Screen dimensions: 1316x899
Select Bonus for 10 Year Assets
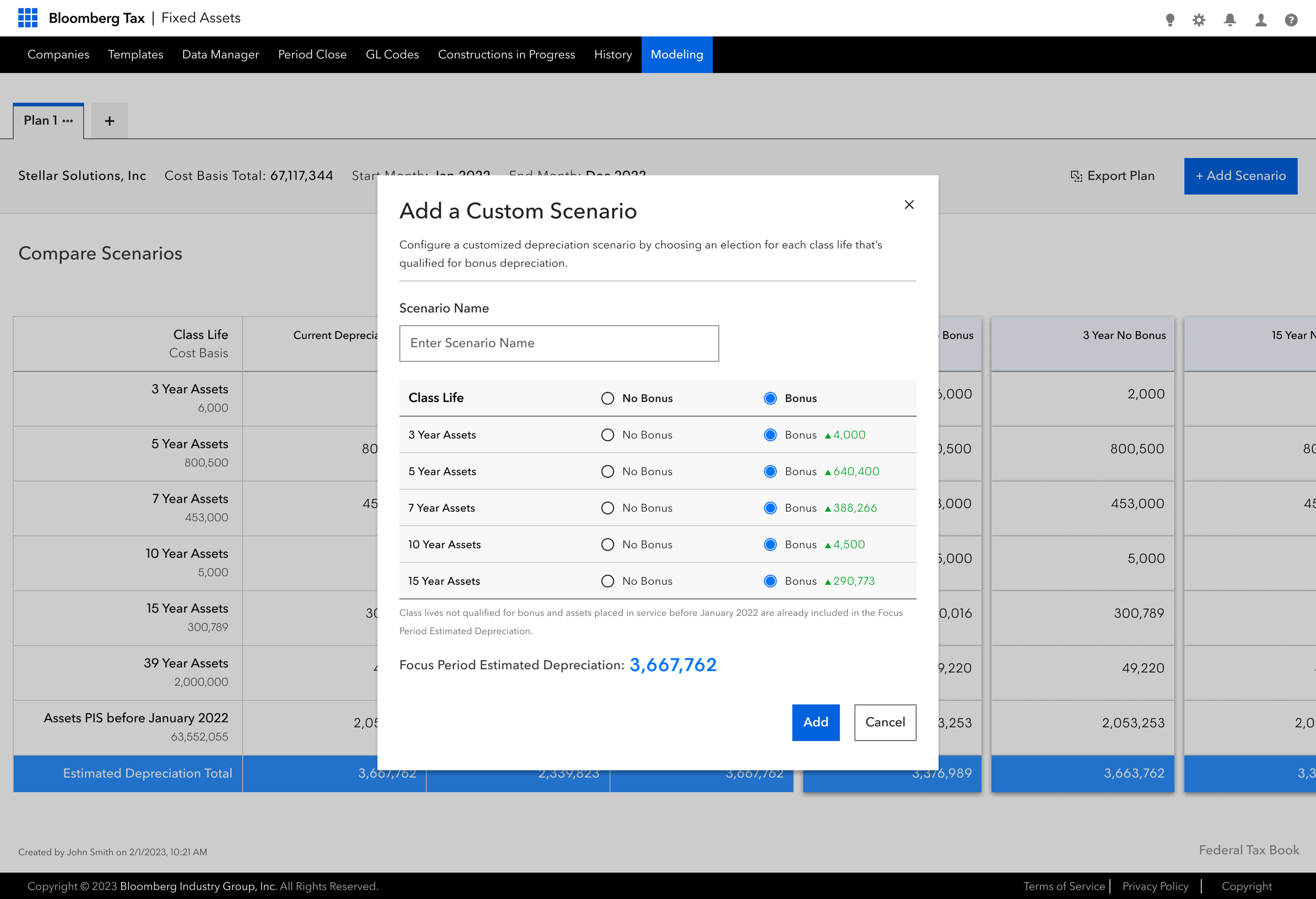[x=770, y=544]
